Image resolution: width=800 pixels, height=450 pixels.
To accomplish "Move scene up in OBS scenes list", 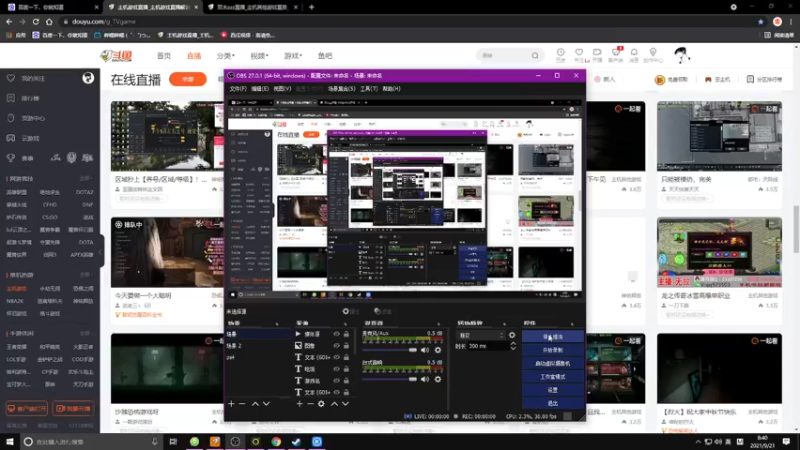I will tap(255, 404).
